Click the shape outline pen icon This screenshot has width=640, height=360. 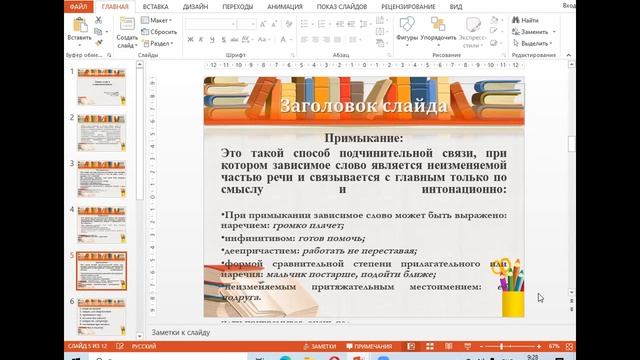point(493,31)
